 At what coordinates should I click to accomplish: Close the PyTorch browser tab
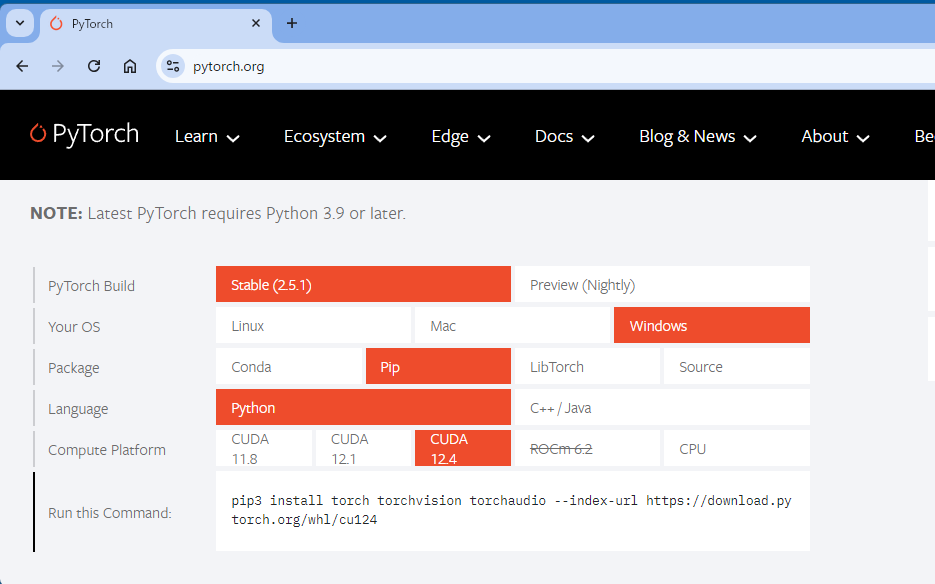256,23
